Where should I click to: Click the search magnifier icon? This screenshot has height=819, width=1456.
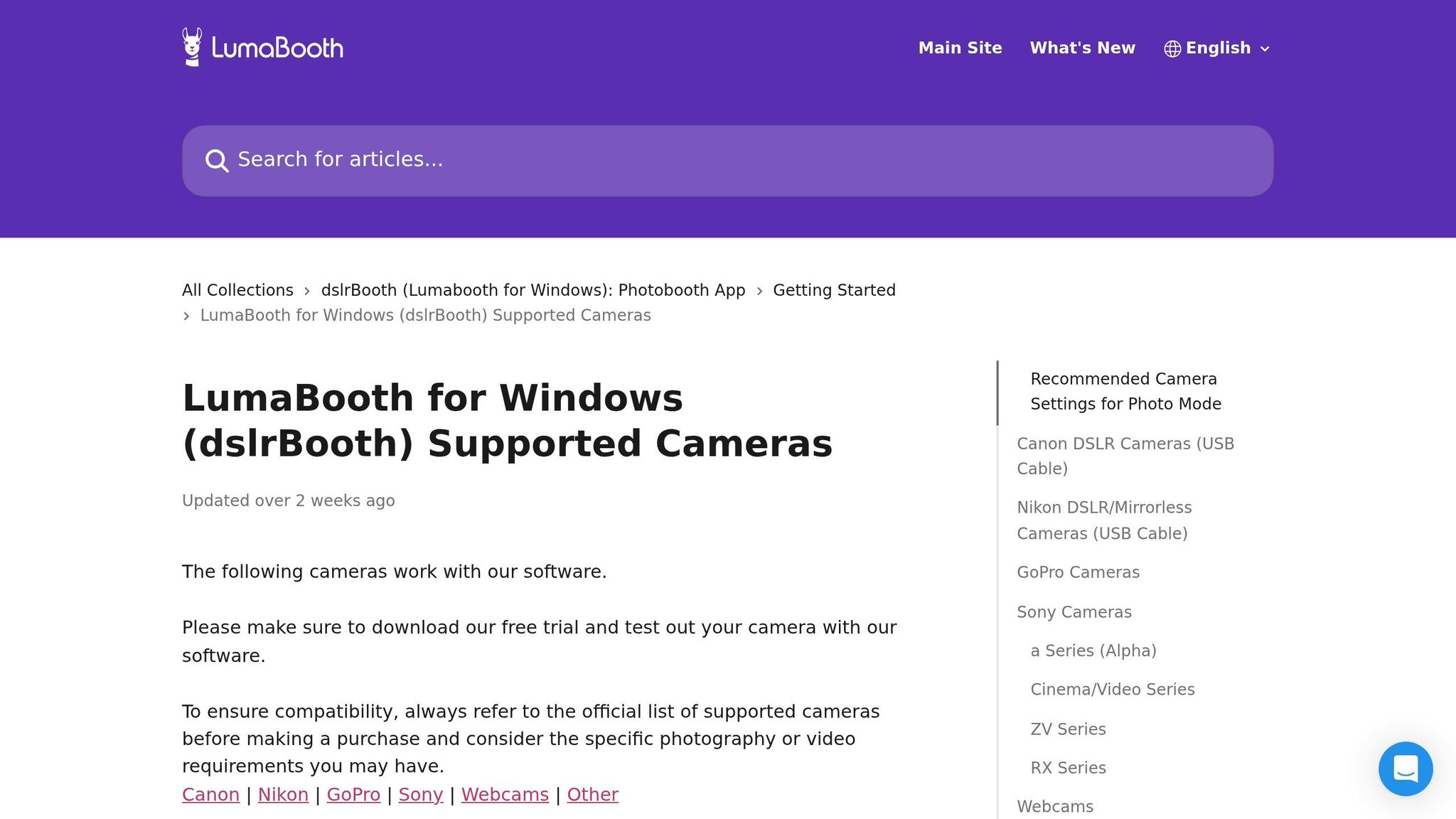[x=217, y=161]
